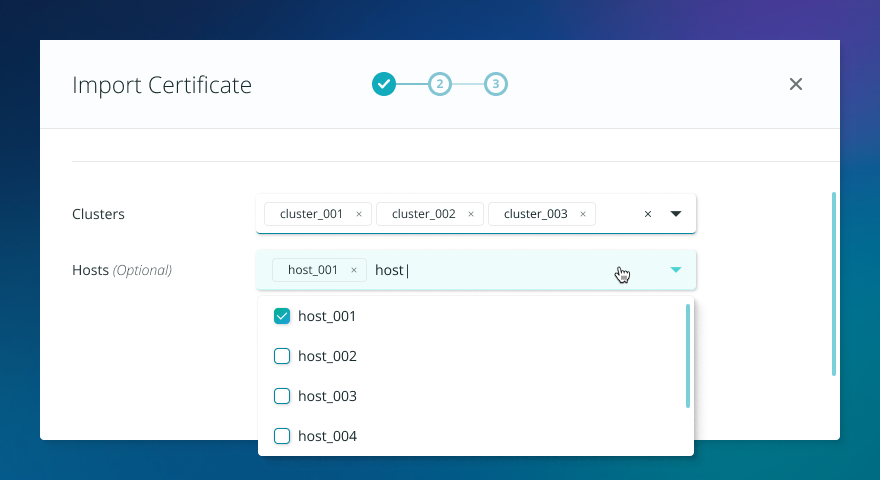Collapse the Hosts dropdown arrow
The image size is (880, 480).
pyautogui.click(x=676, y=270)
